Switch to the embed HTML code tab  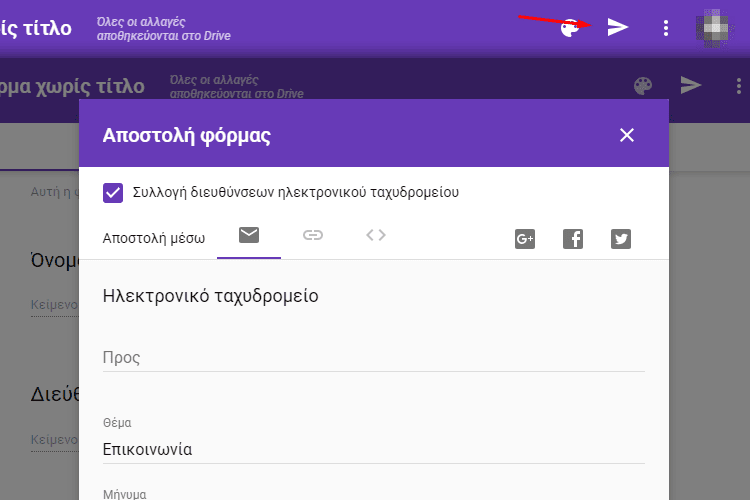pos(376,236)
